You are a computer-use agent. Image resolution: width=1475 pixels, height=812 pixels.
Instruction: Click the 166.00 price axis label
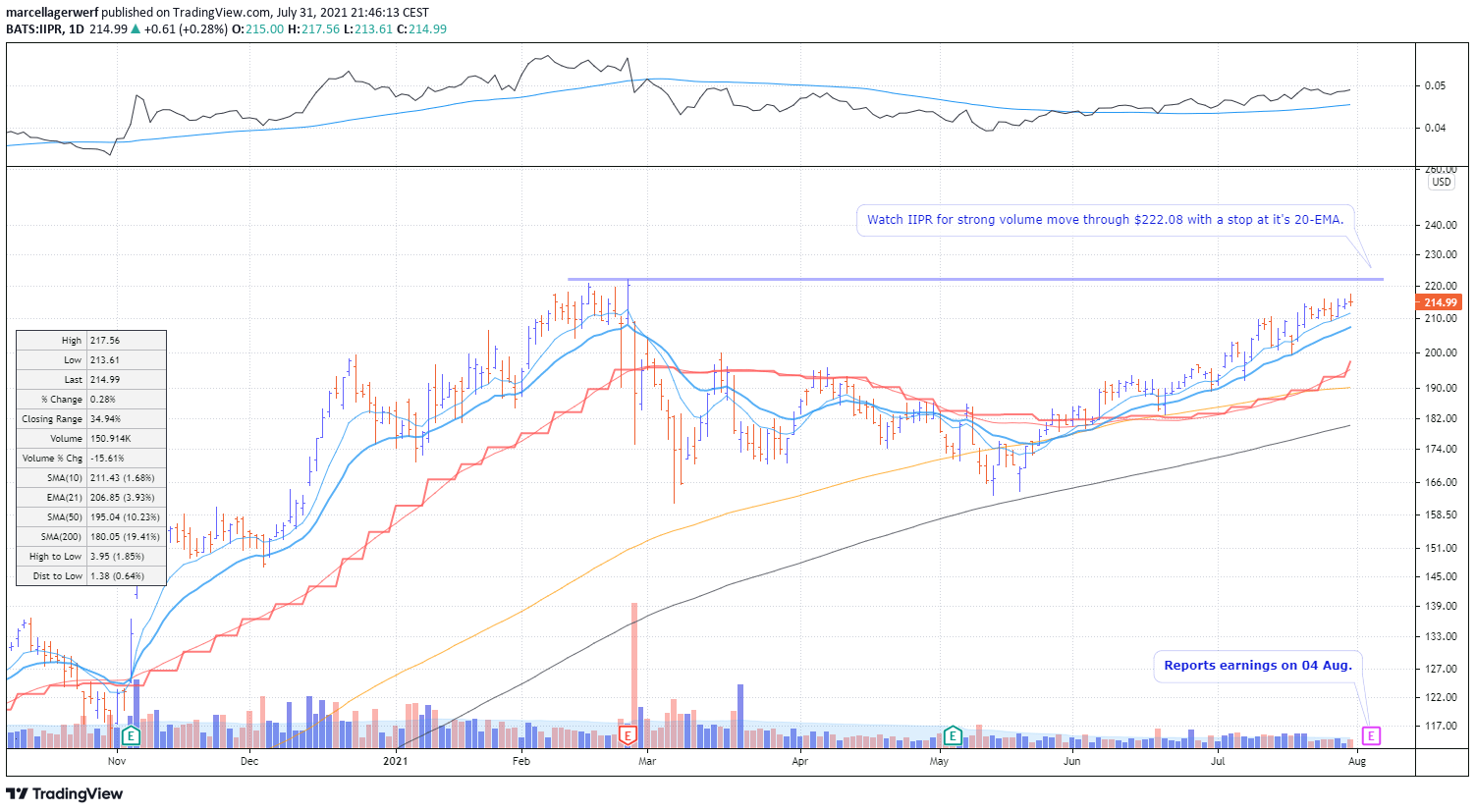tap(1441, 482)
